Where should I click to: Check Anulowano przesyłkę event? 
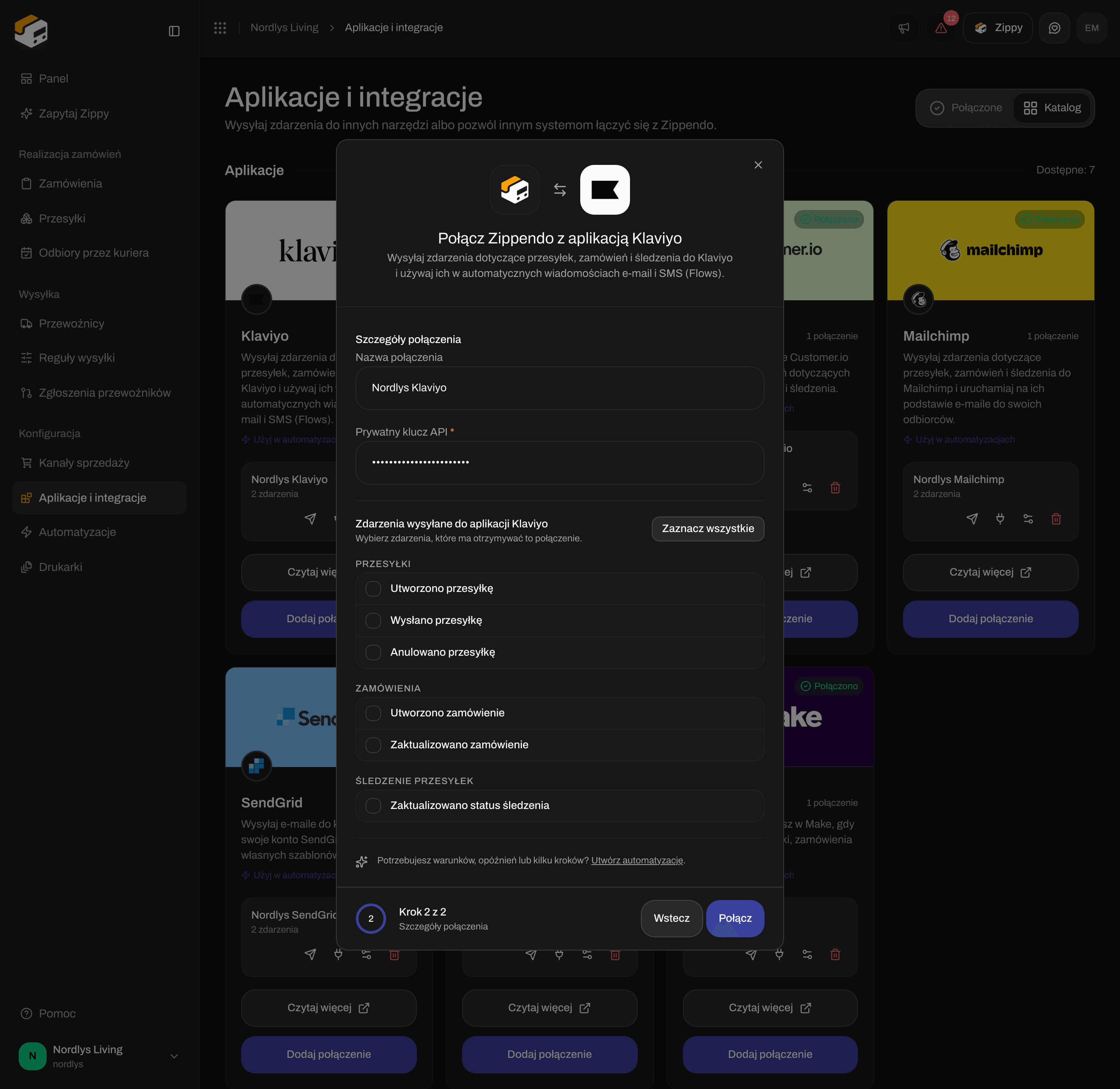tap(373, 653)
